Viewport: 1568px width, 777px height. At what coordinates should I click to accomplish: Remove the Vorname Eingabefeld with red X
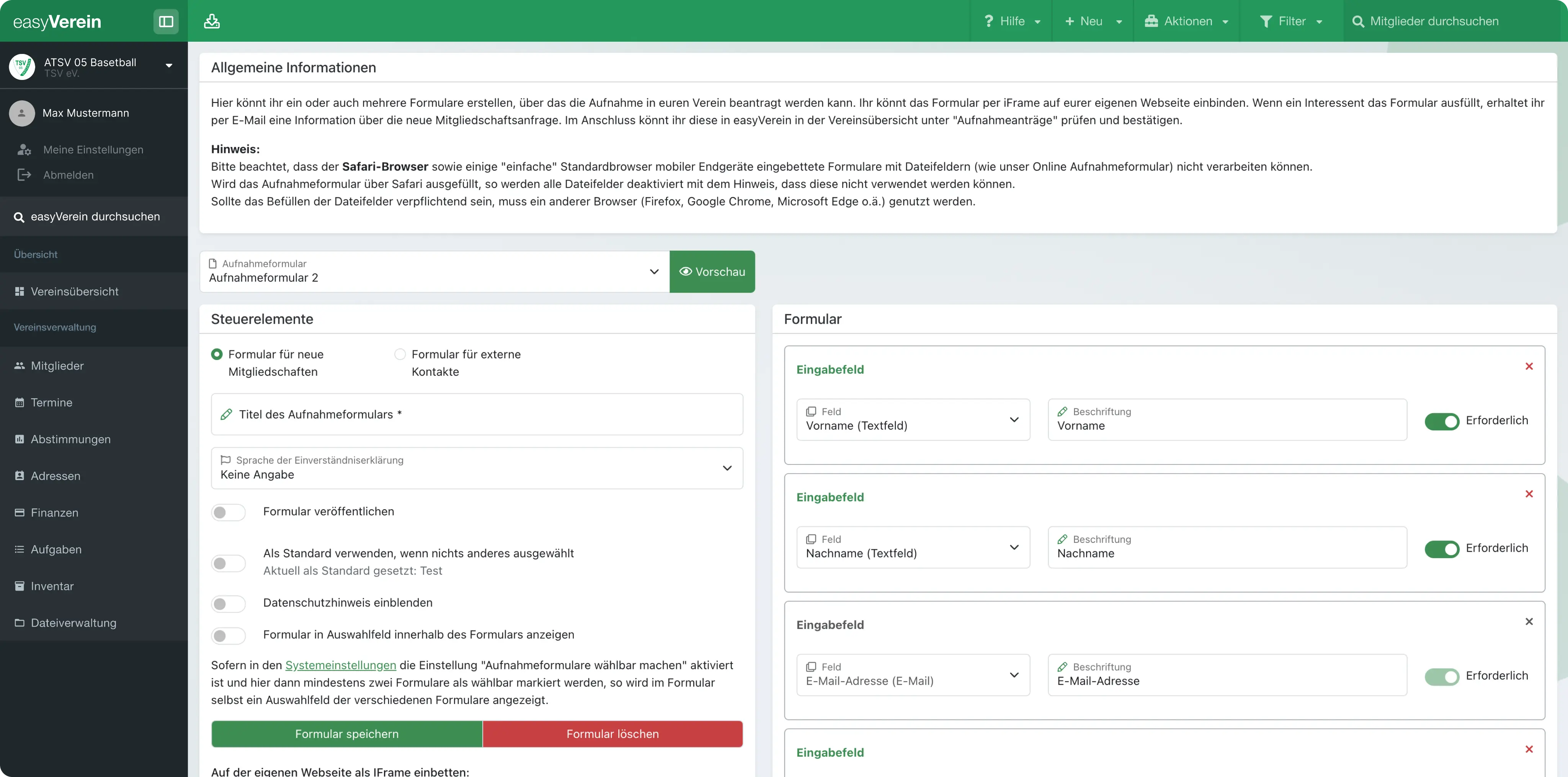tap(1529, 366)
